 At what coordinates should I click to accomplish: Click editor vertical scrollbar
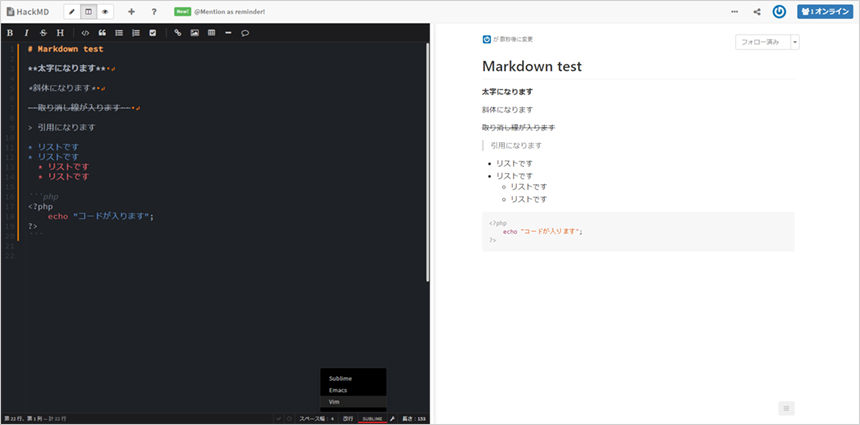coord(428,162)
